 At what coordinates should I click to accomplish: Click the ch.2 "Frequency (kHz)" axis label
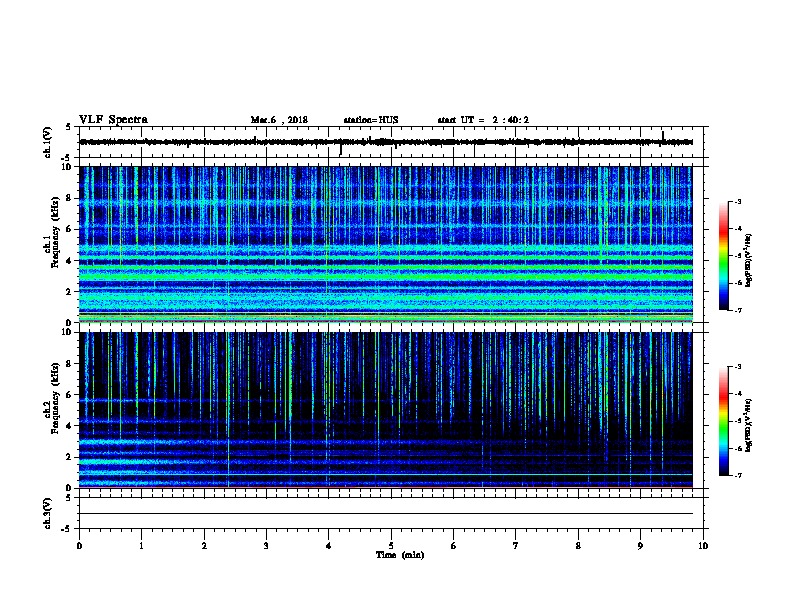pos(56,398)
